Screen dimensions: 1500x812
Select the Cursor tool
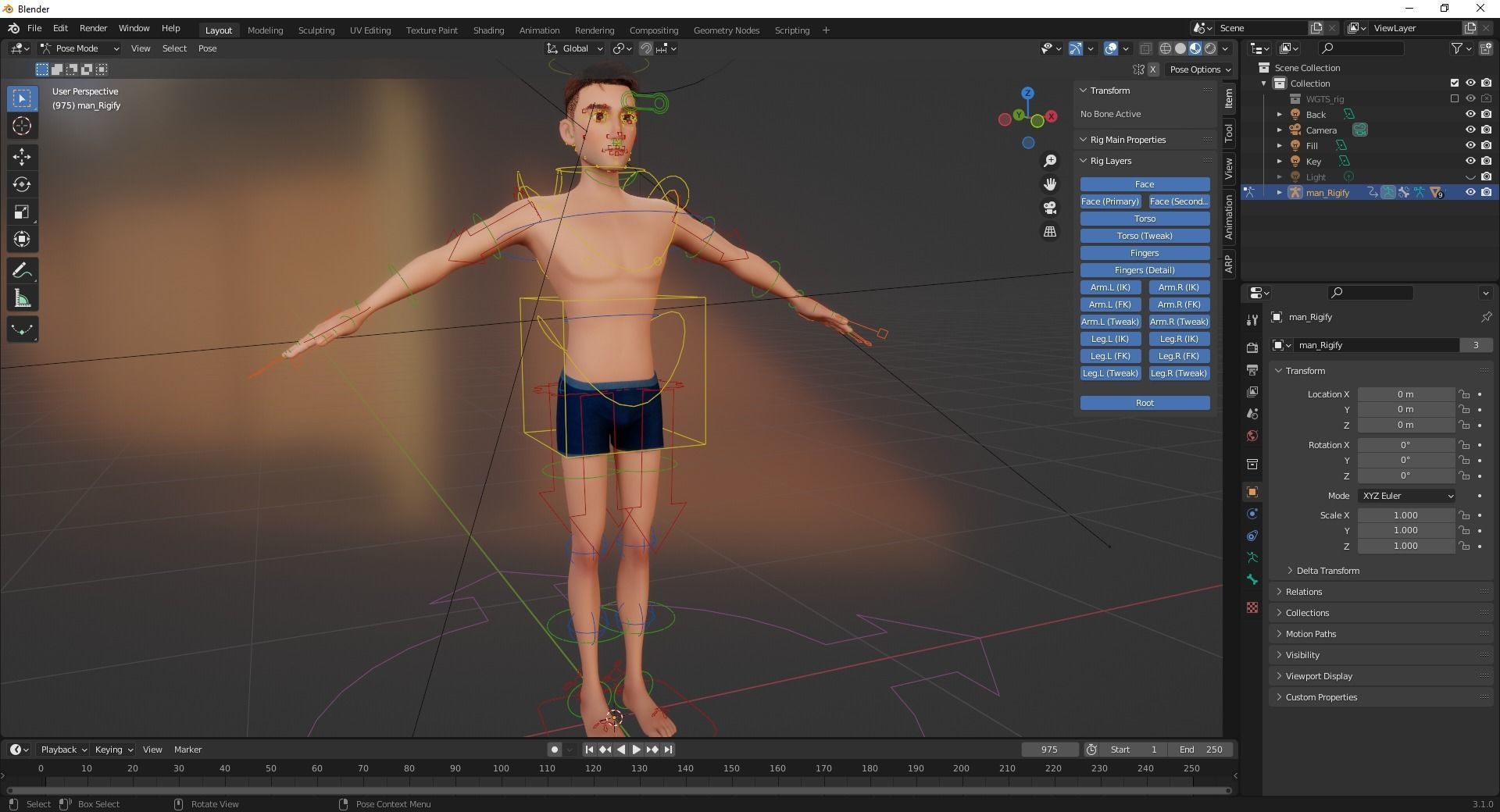22,126
